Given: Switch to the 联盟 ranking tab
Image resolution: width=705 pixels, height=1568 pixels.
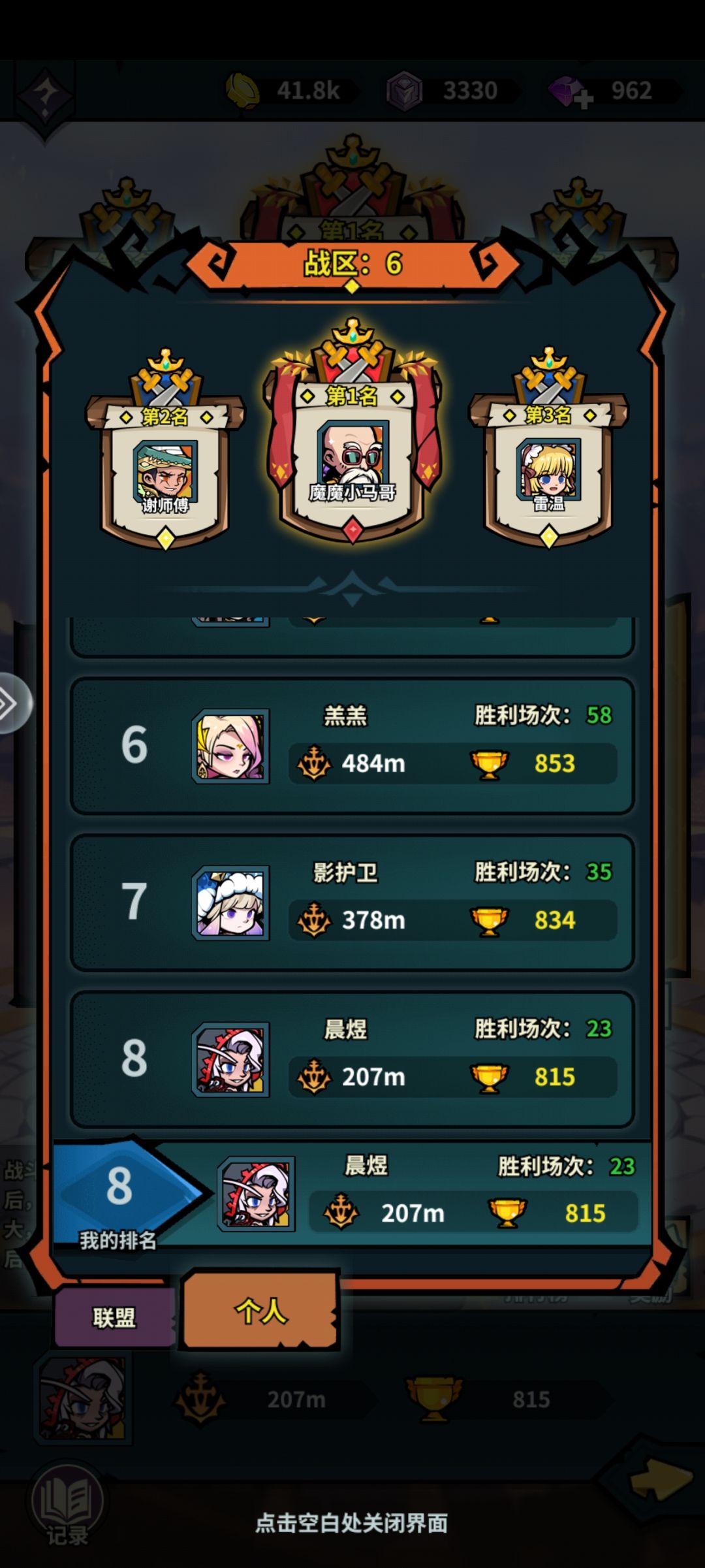Looking at the screenshot, I should [114, 1317].
